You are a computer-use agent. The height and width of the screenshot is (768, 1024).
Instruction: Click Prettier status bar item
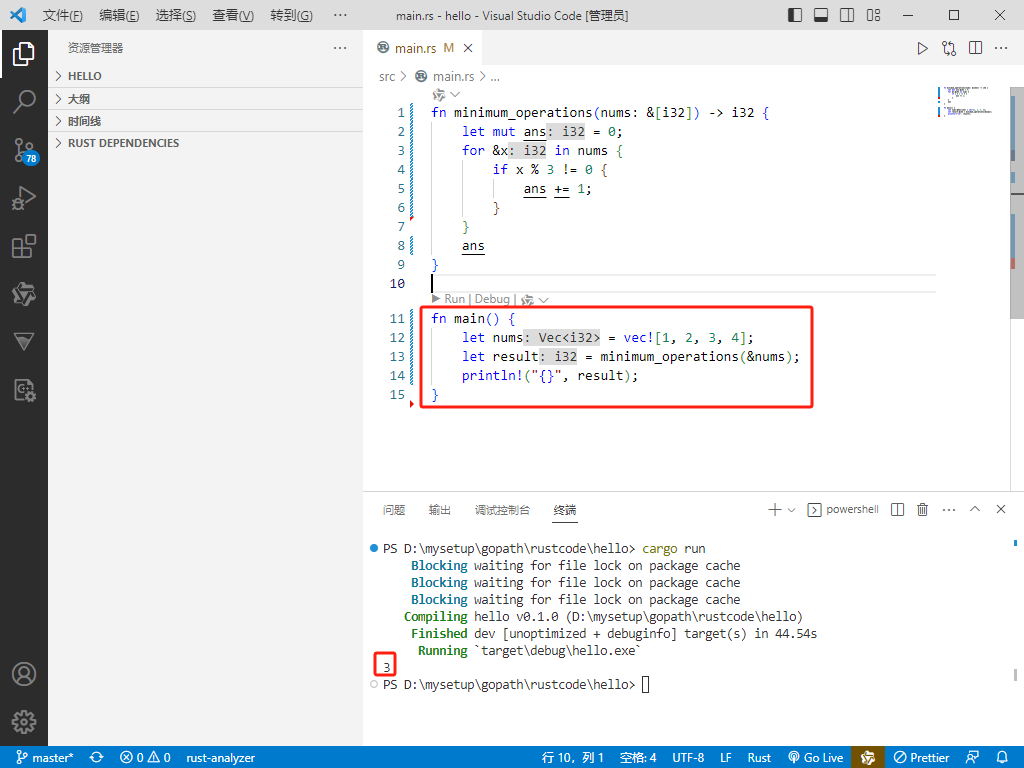click(921, 758)
